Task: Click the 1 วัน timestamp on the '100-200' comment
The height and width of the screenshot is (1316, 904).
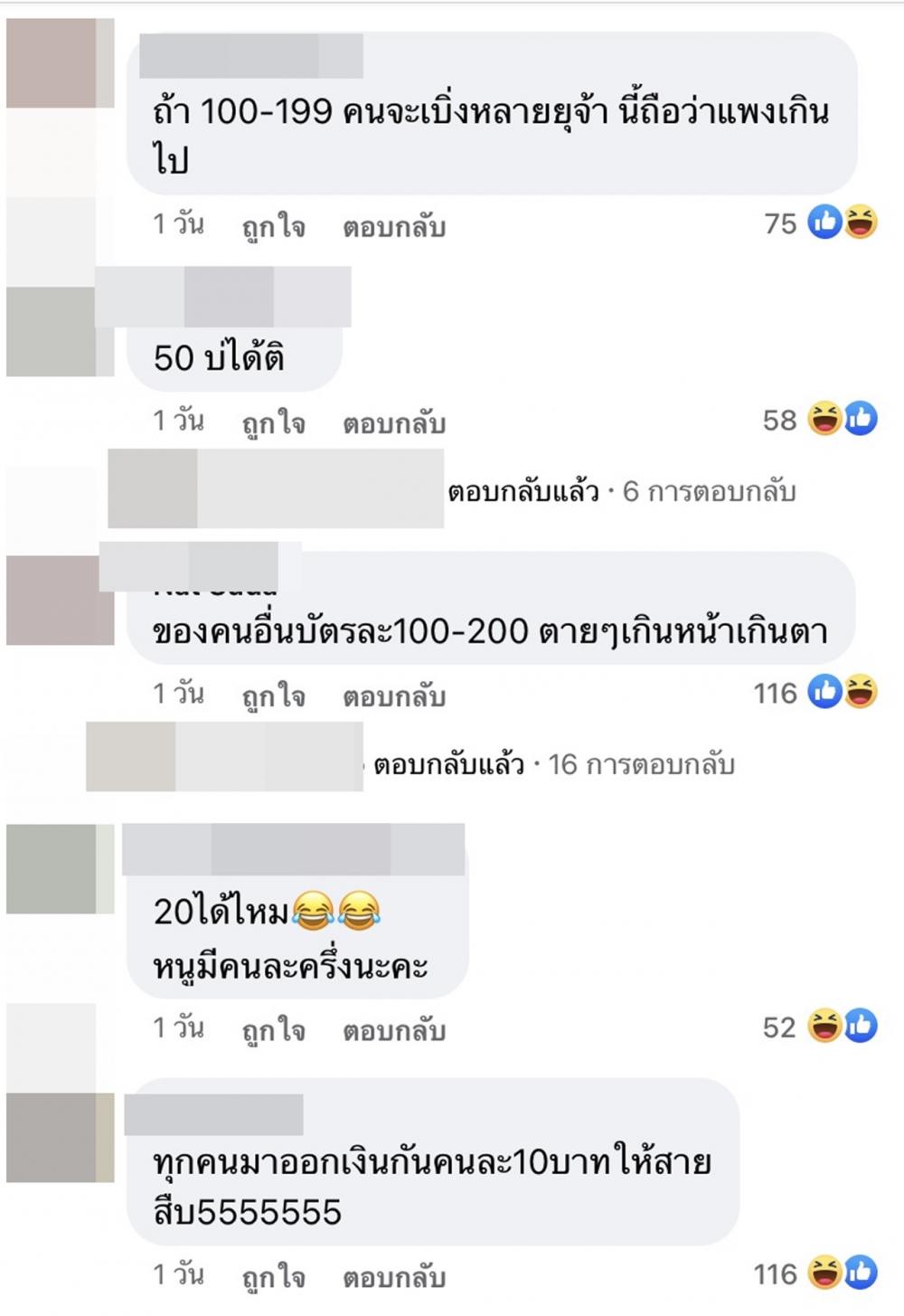Action: (178, 694)
